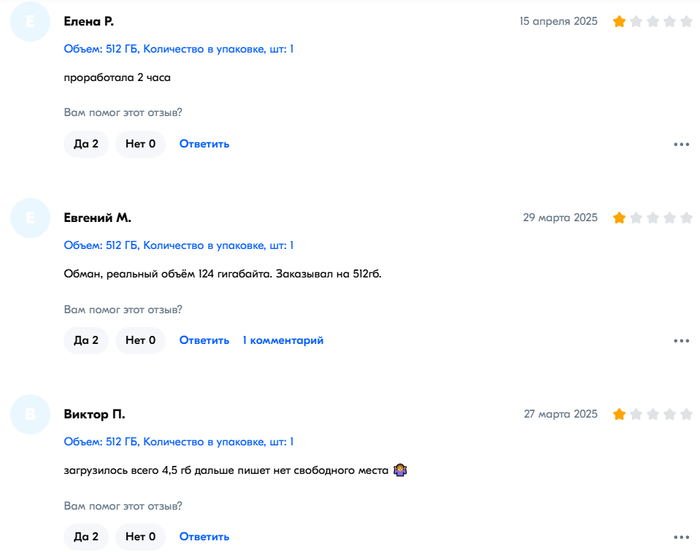This screenshot has height=552, width=700.
Task: Click Евгений М.'s avatar circle
Action: point(30,218)
